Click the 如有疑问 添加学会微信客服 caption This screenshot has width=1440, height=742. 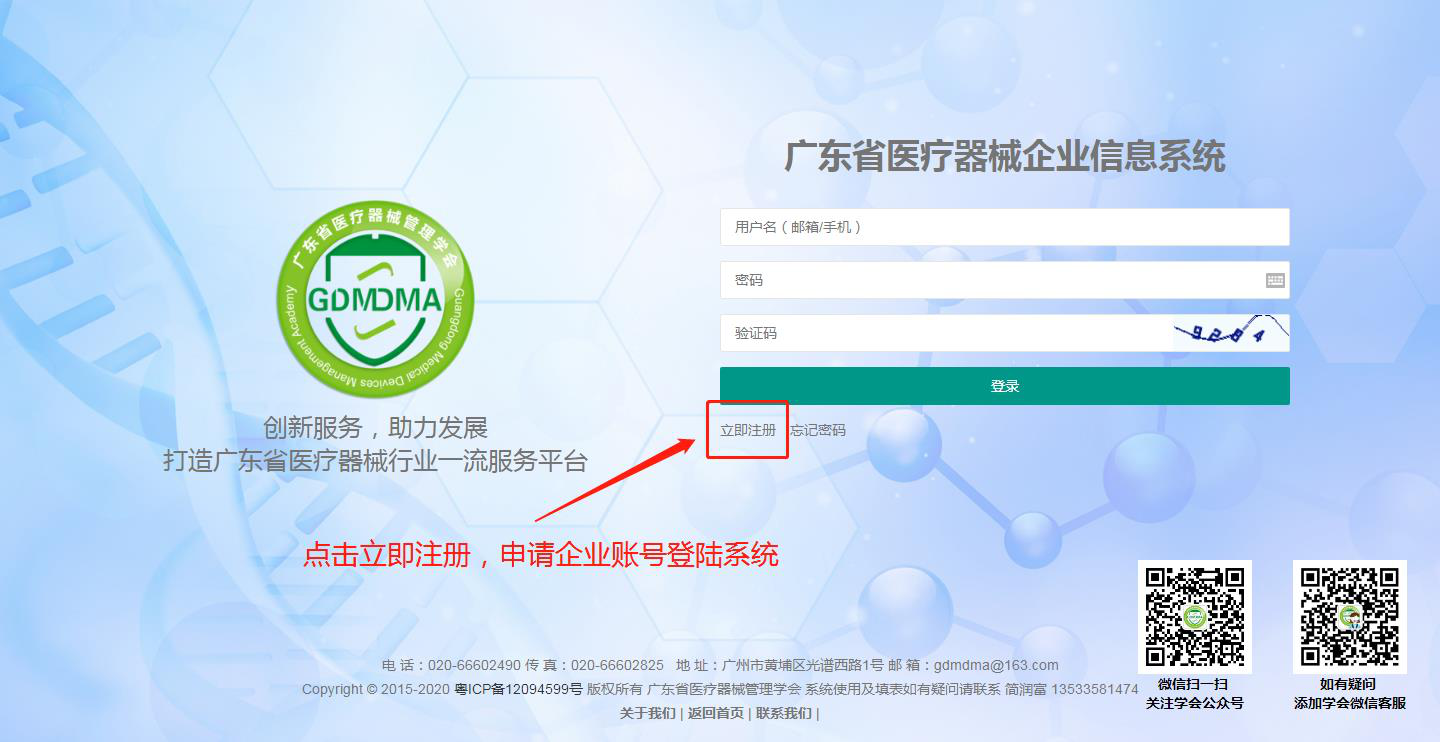1350,694
